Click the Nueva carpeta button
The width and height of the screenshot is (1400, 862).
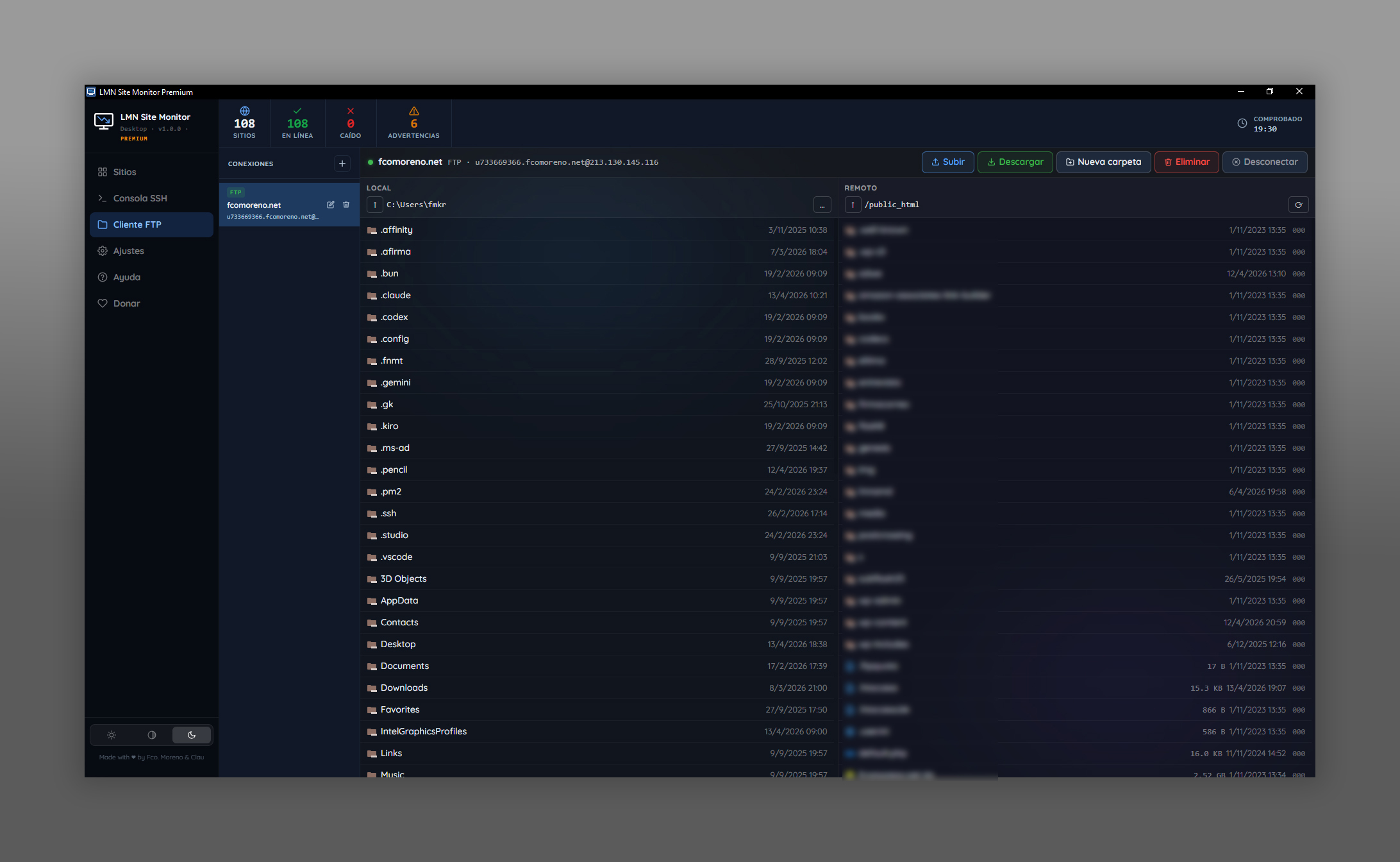pos(1103,162)
